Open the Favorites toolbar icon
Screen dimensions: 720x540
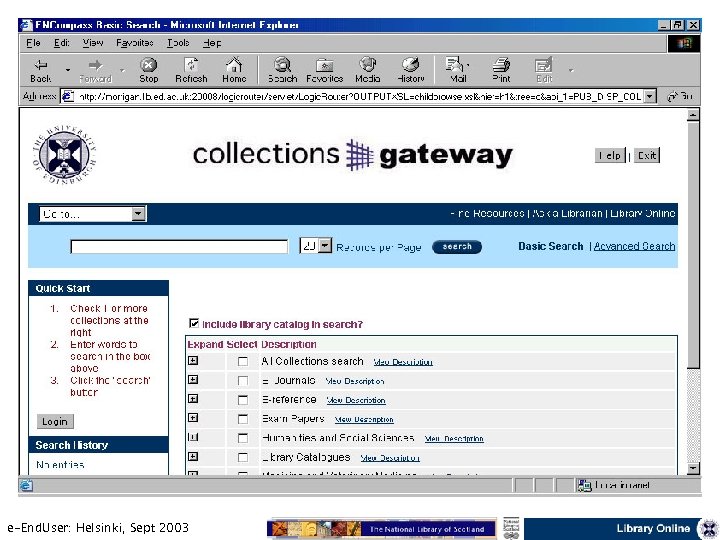(x=325, y=70)
